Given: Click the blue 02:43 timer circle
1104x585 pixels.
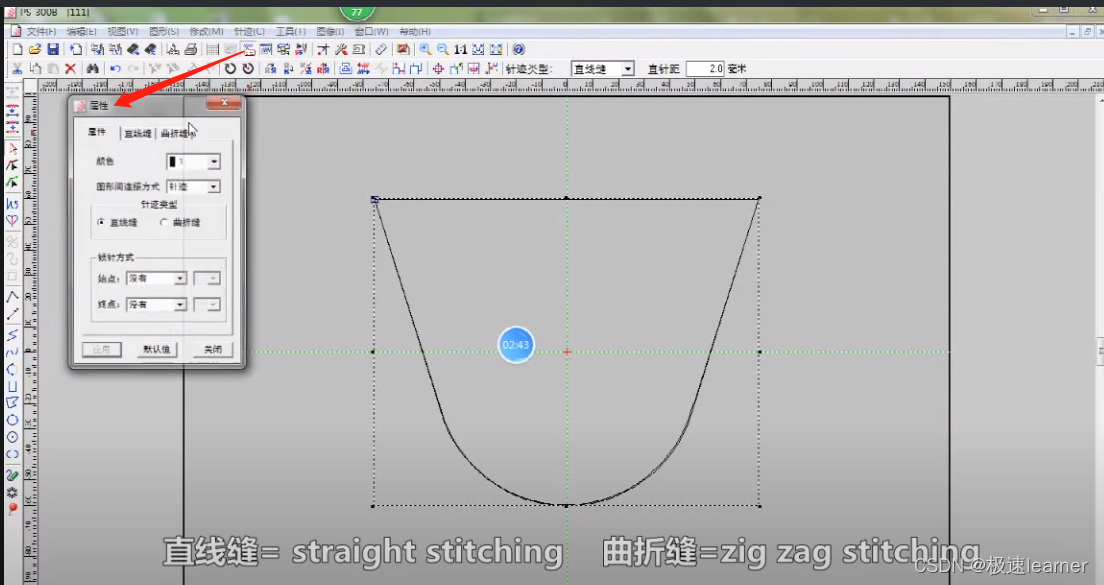Looking at the screenshot, I should [x=516, y=345].
